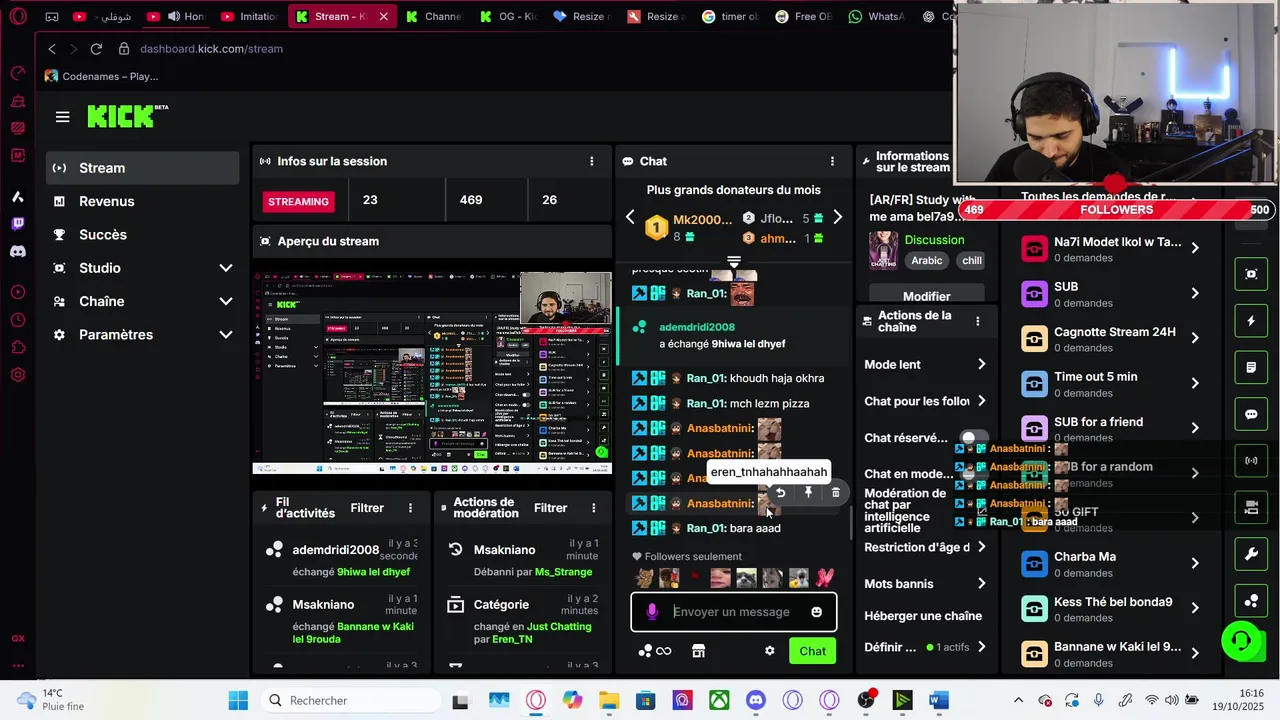
Task: Expand Studio submenu in sidebar
Action: [x=226, y=268]
